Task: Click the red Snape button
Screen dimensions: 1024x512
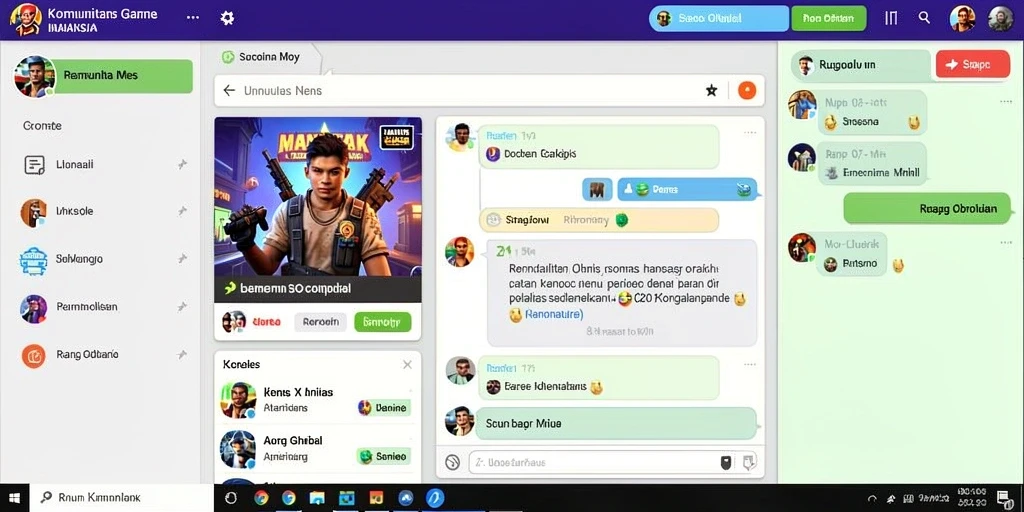Action: 972,65
